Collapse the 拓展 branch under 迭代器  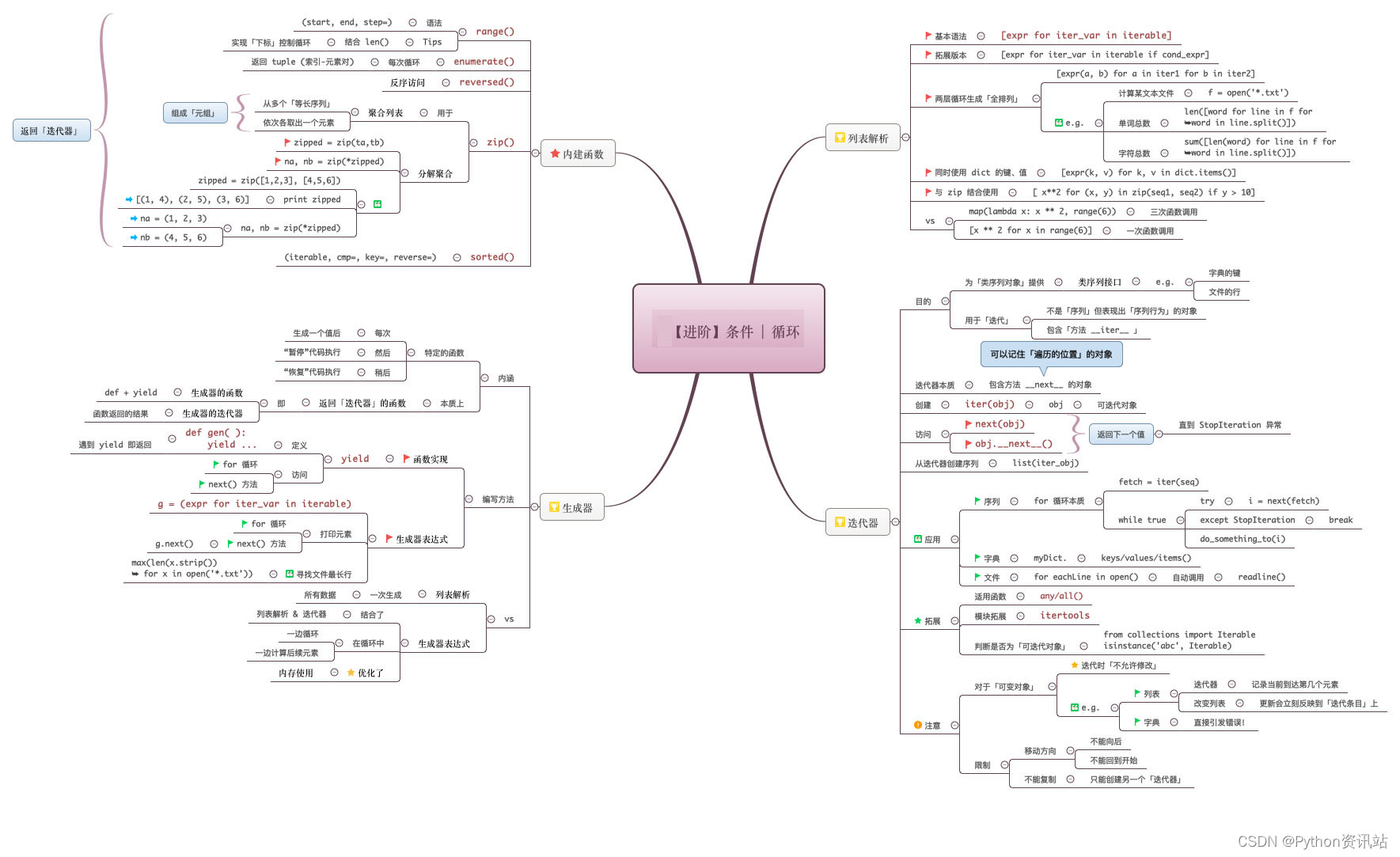point(955,621)
